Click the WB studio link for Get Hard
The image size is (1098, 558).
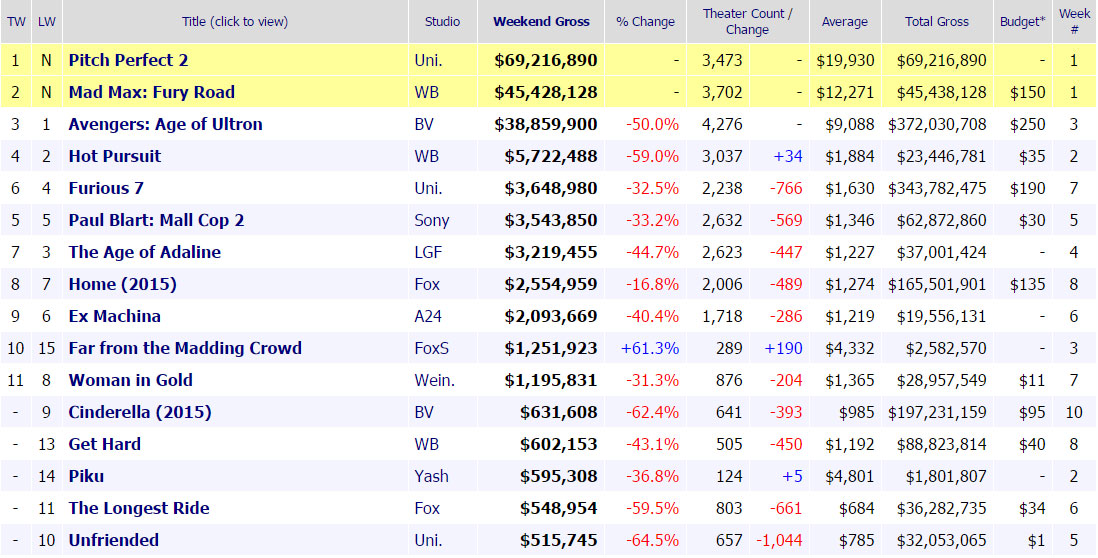[x=426, y=444]
